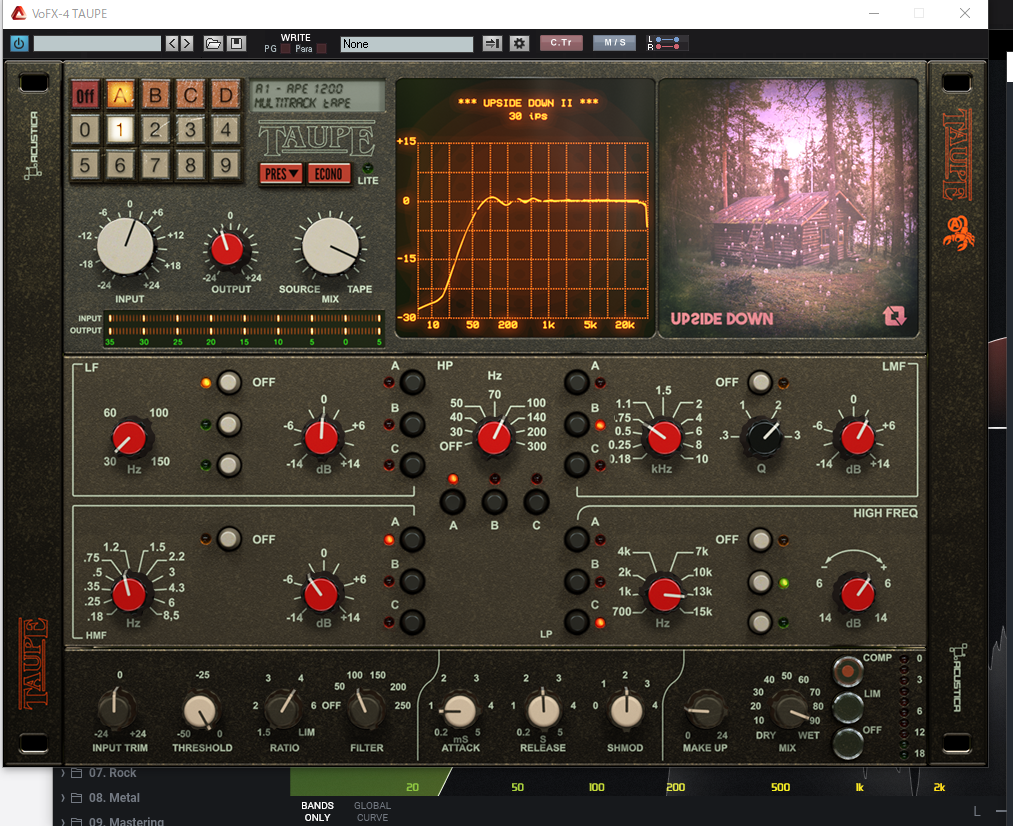Click the Upside Down cabin thumbnail
Screen dimensions: 1013x826
788,208
